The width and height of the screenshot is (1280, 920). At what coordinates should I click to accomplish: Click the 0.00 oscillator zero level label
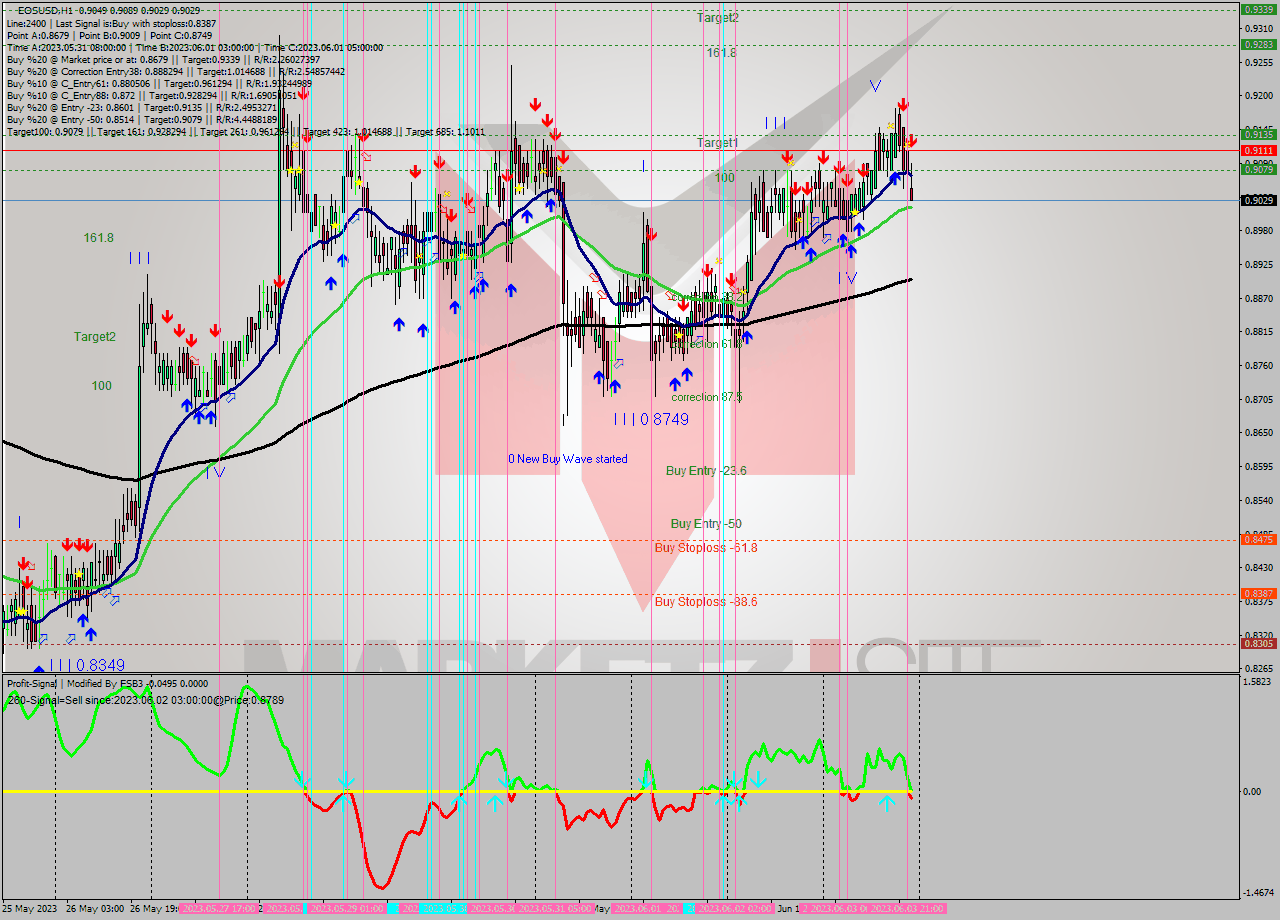(1252, 792)
